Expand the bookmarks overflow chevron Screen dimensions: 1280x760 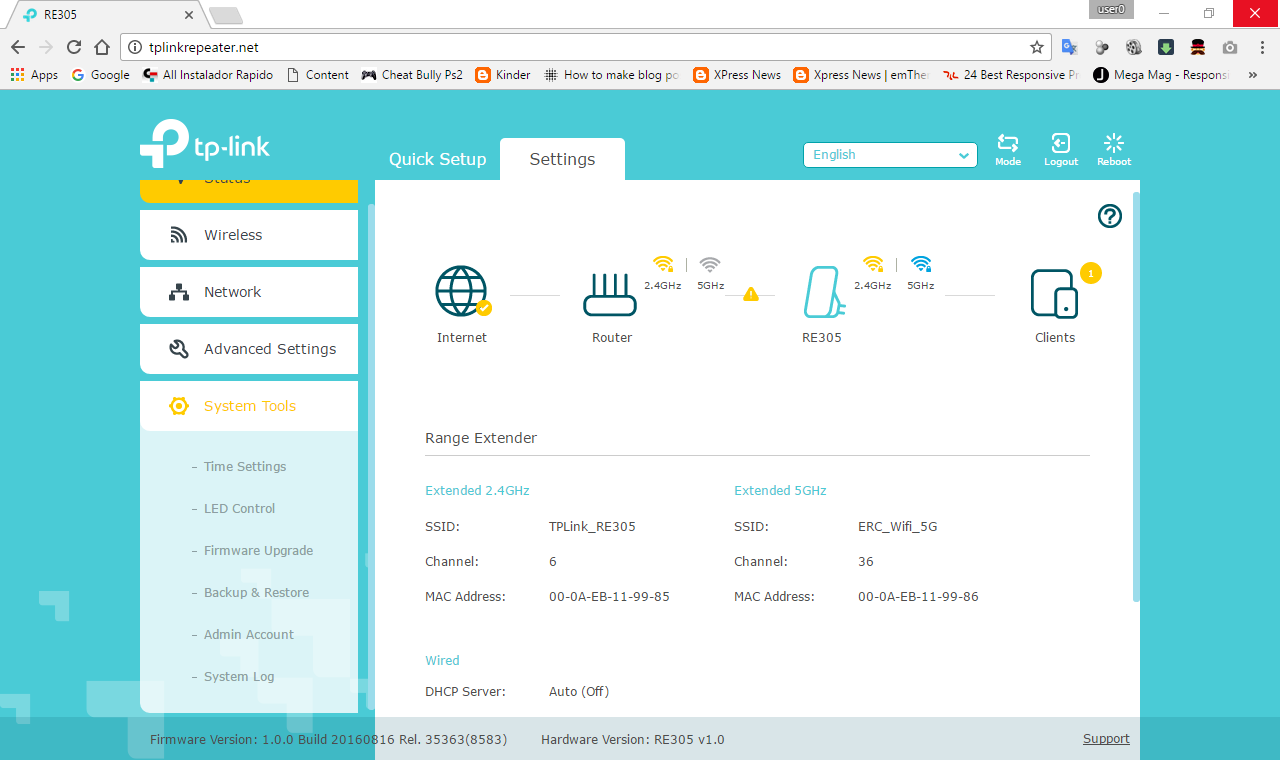coord(1253,75)
